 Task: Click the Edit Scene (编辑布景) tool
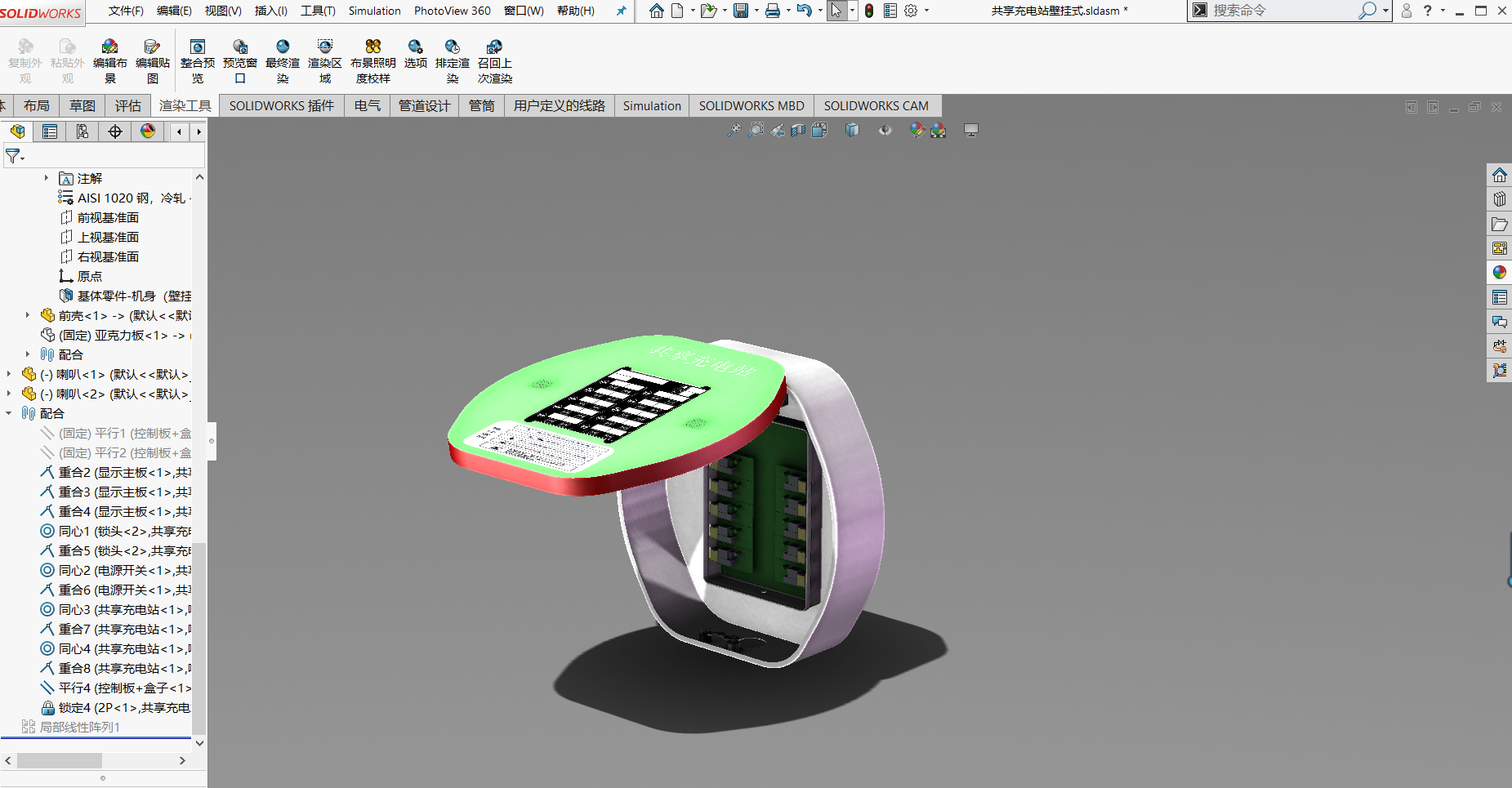(x=109, y=61)
